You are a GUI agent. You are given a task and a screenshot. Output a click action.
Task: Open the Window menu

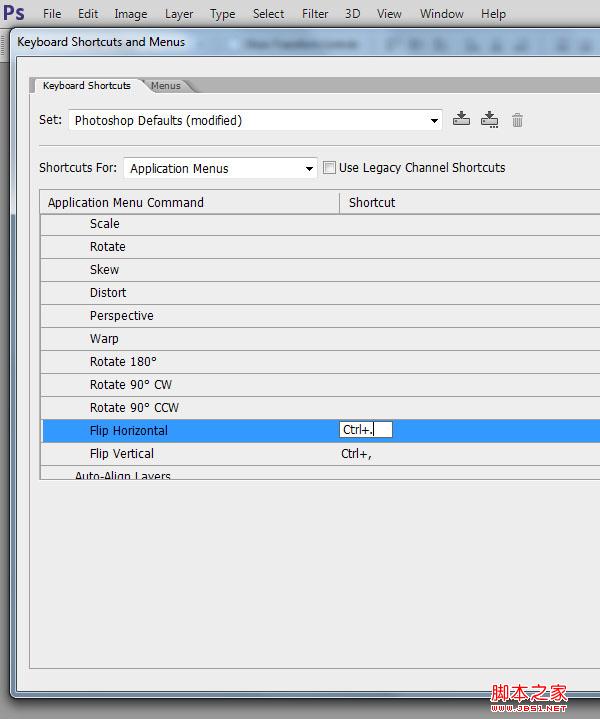tap(442, 14)
